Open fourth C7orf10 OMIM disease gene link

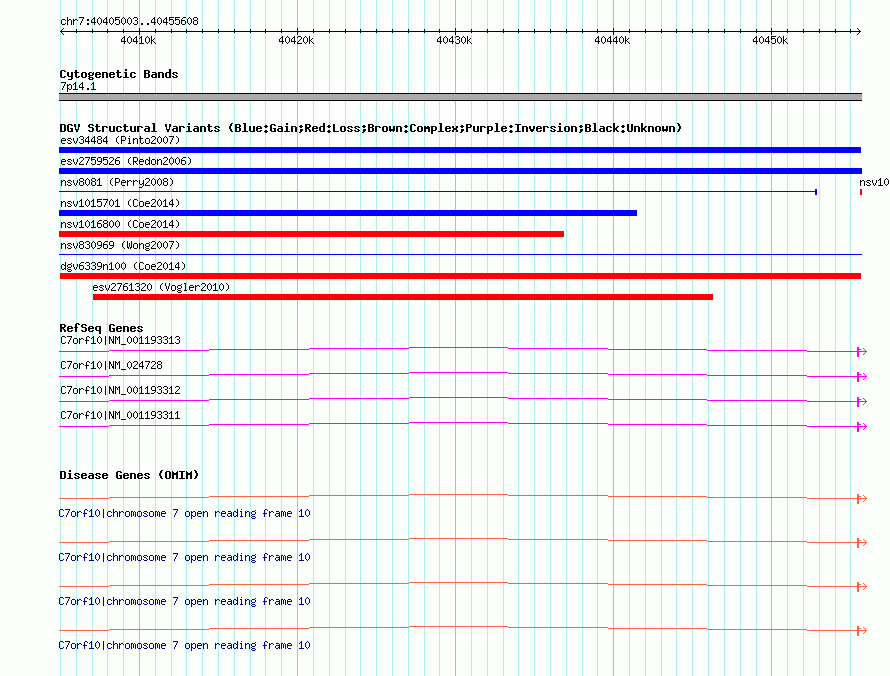184,645
